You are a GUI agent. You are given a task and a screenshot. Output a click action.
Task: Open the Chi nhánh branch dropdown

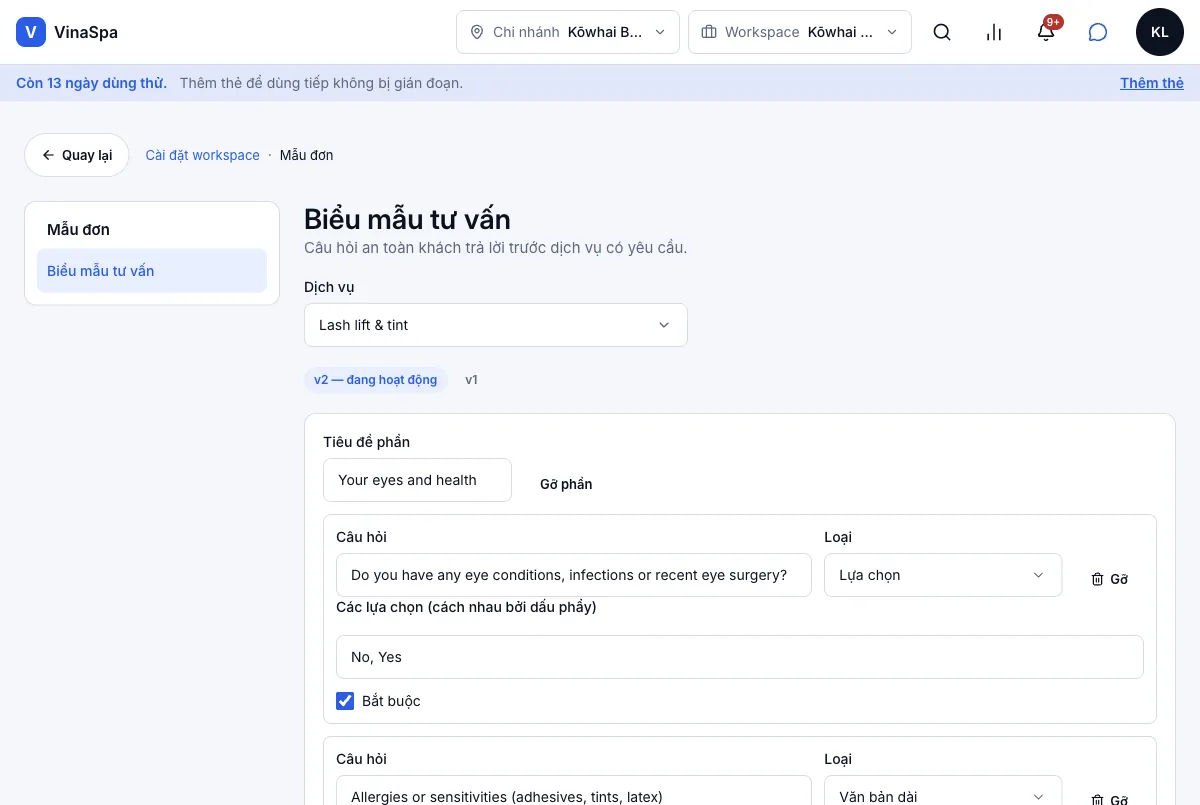[x=568, y=32]
